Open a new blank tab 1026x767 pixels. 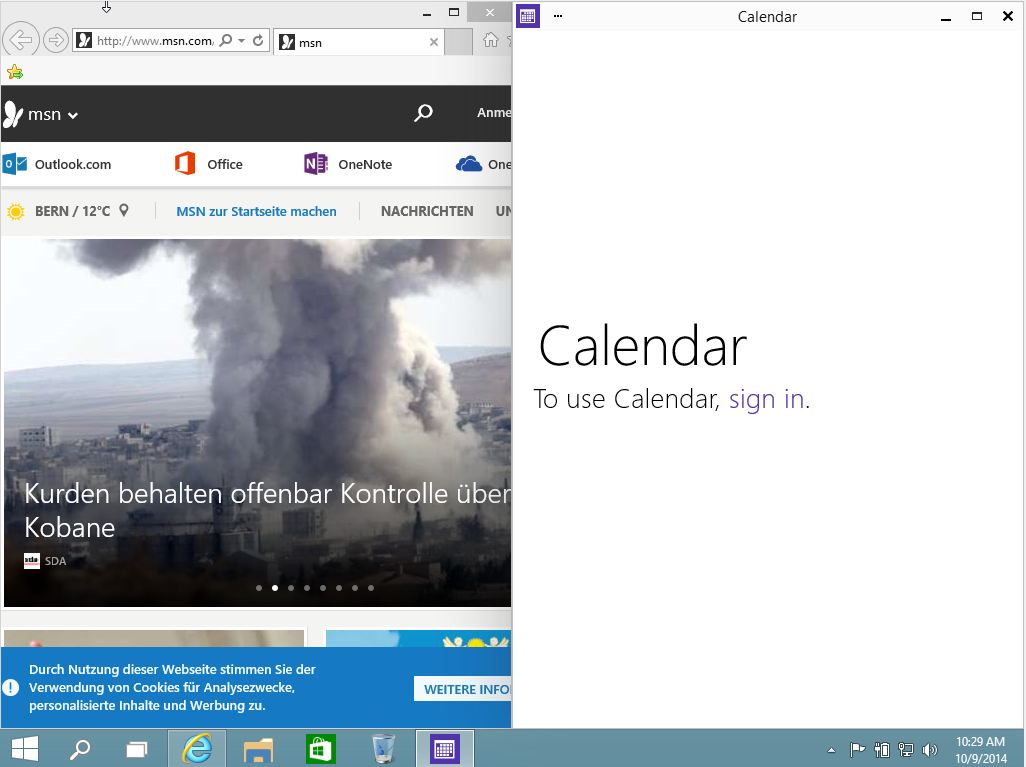click(x=458, y=43)
